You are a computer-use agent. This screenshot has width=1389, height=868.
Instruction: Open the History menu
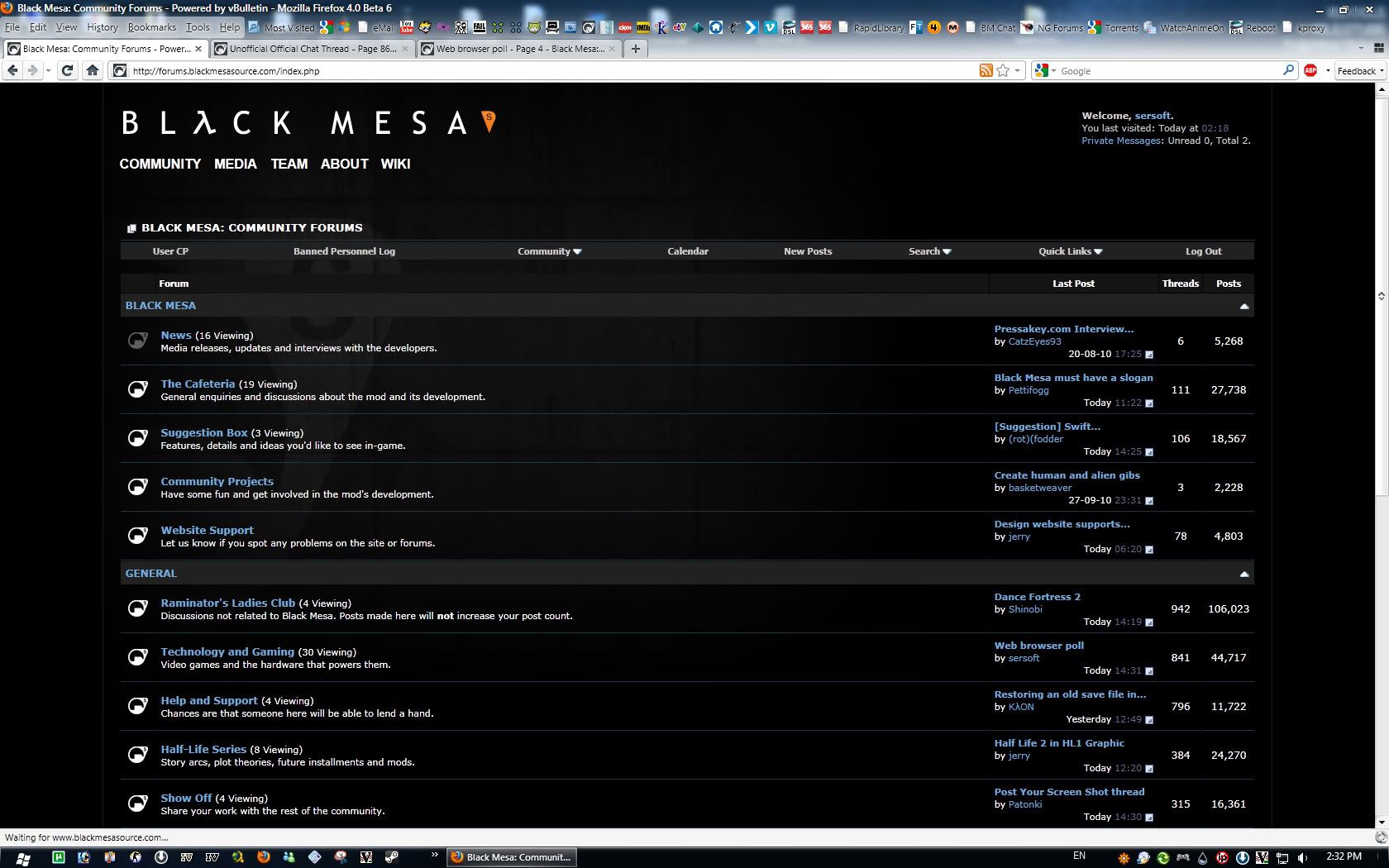pos(103,27)
